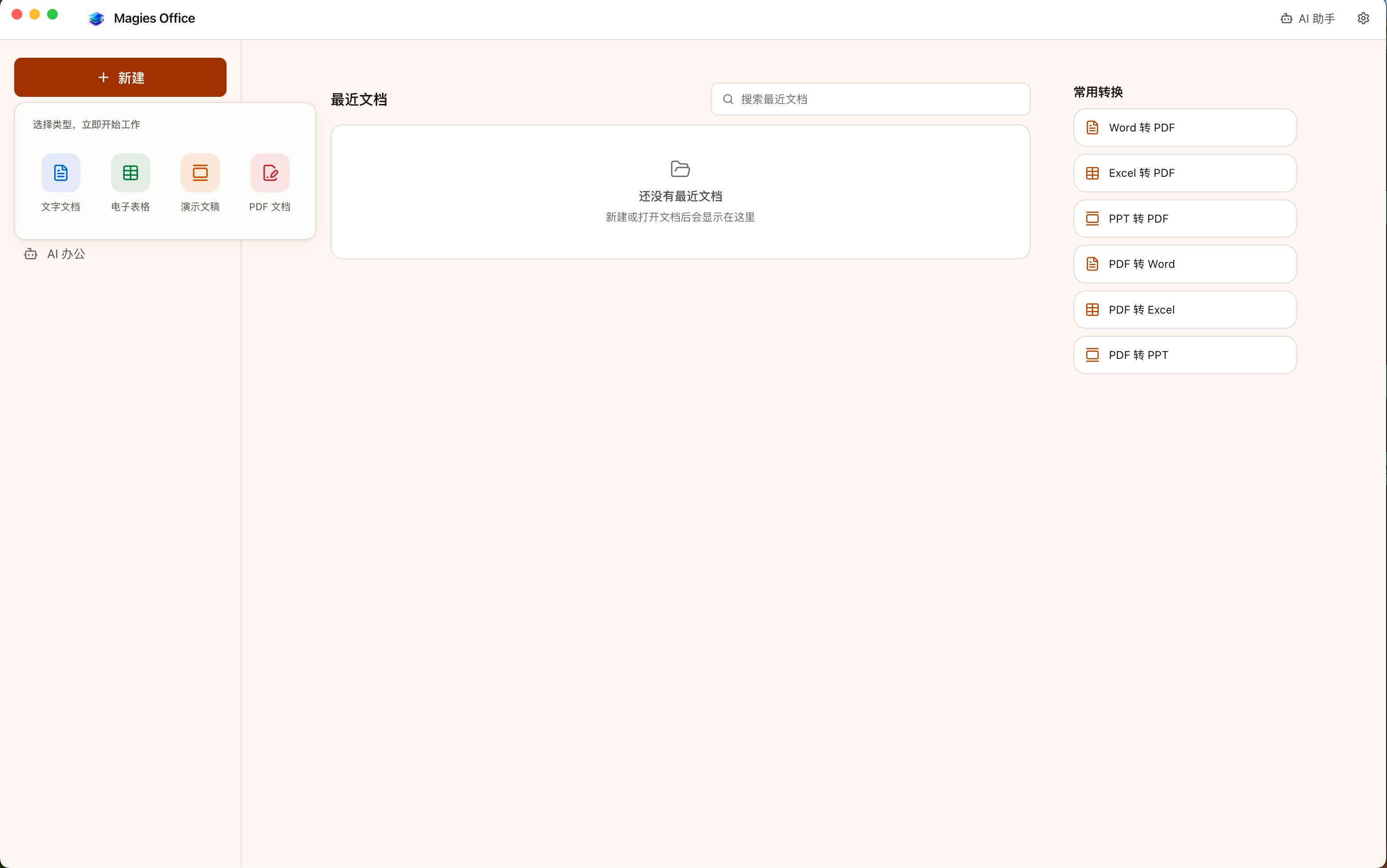1387x868 pixels.
Task: Click the table icon on PDF 转 Excel
Action: click(x=1092, y=310)
